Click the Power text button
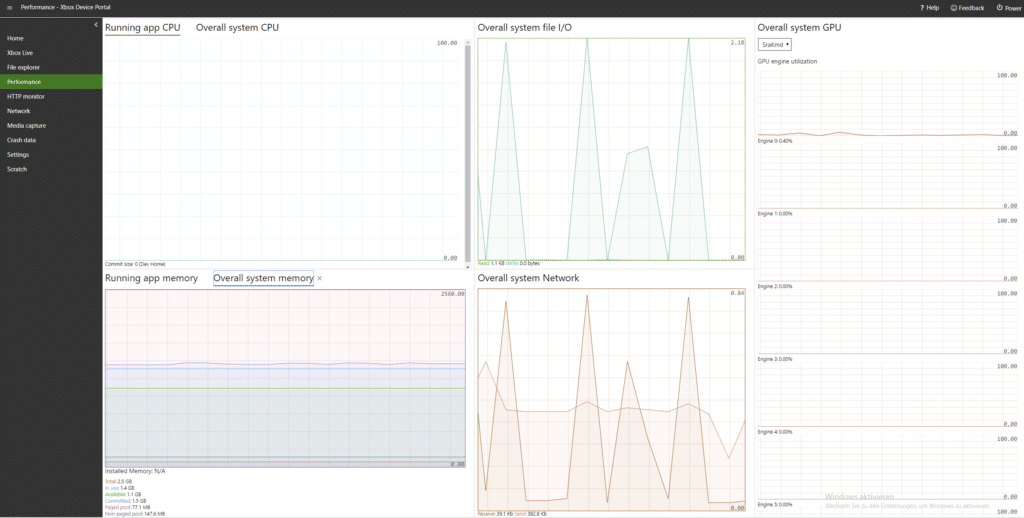 pyautogui.click(x=1013, y=8)
